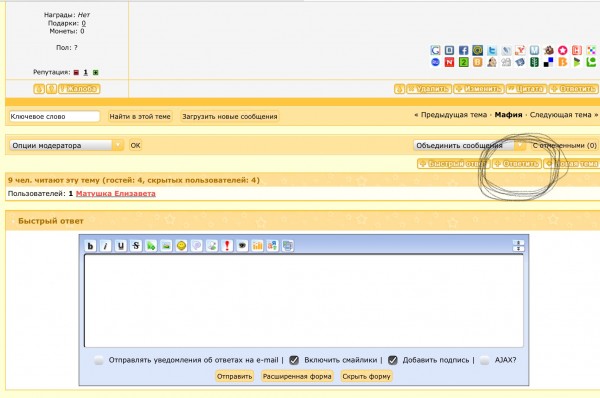Open the gifts count link 'Подарки: 0'
This screenshot has height=398, width=600.
(84, 23)
